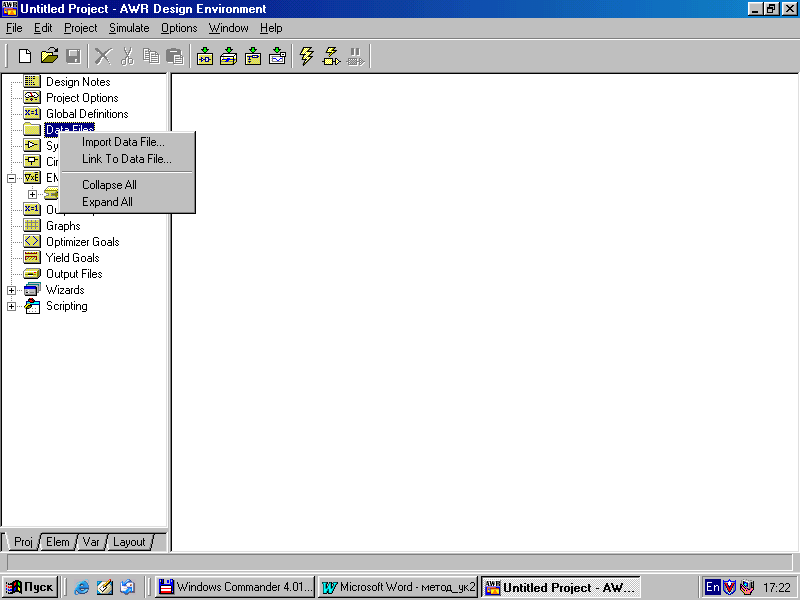
Task: Click the Add System Diagram toolbar icon
Action: (205, 56)
